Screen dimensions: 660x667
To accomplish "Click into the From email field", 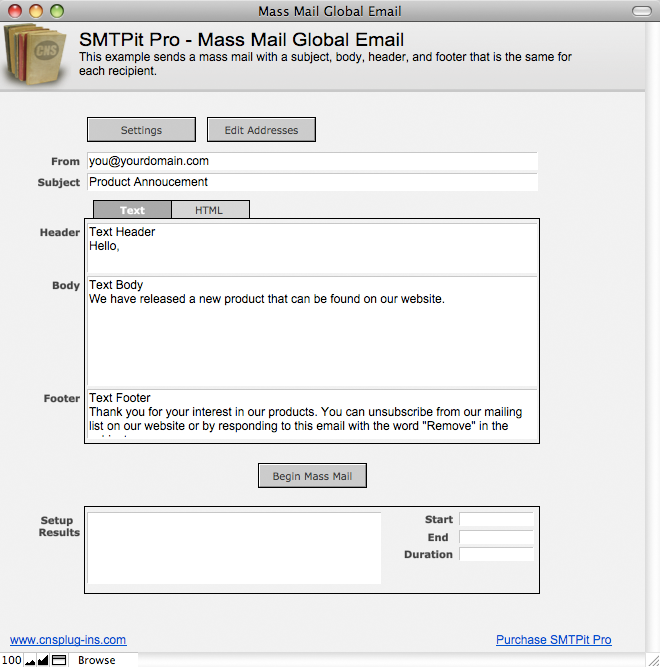I will coord(312,161).
